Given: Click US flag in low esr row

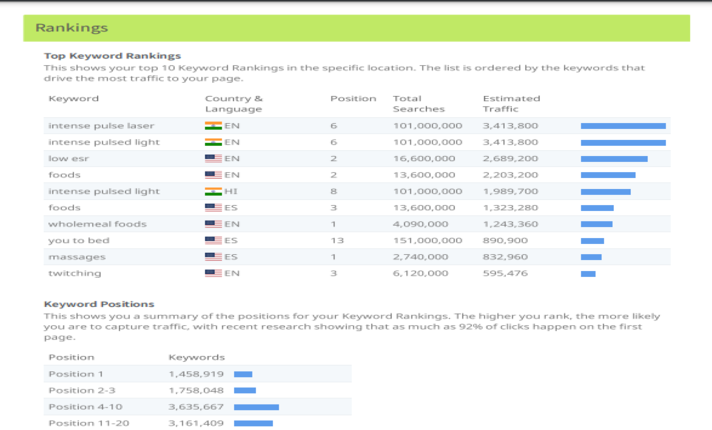Looking at the screenshot, I should [x=212, y=158].
